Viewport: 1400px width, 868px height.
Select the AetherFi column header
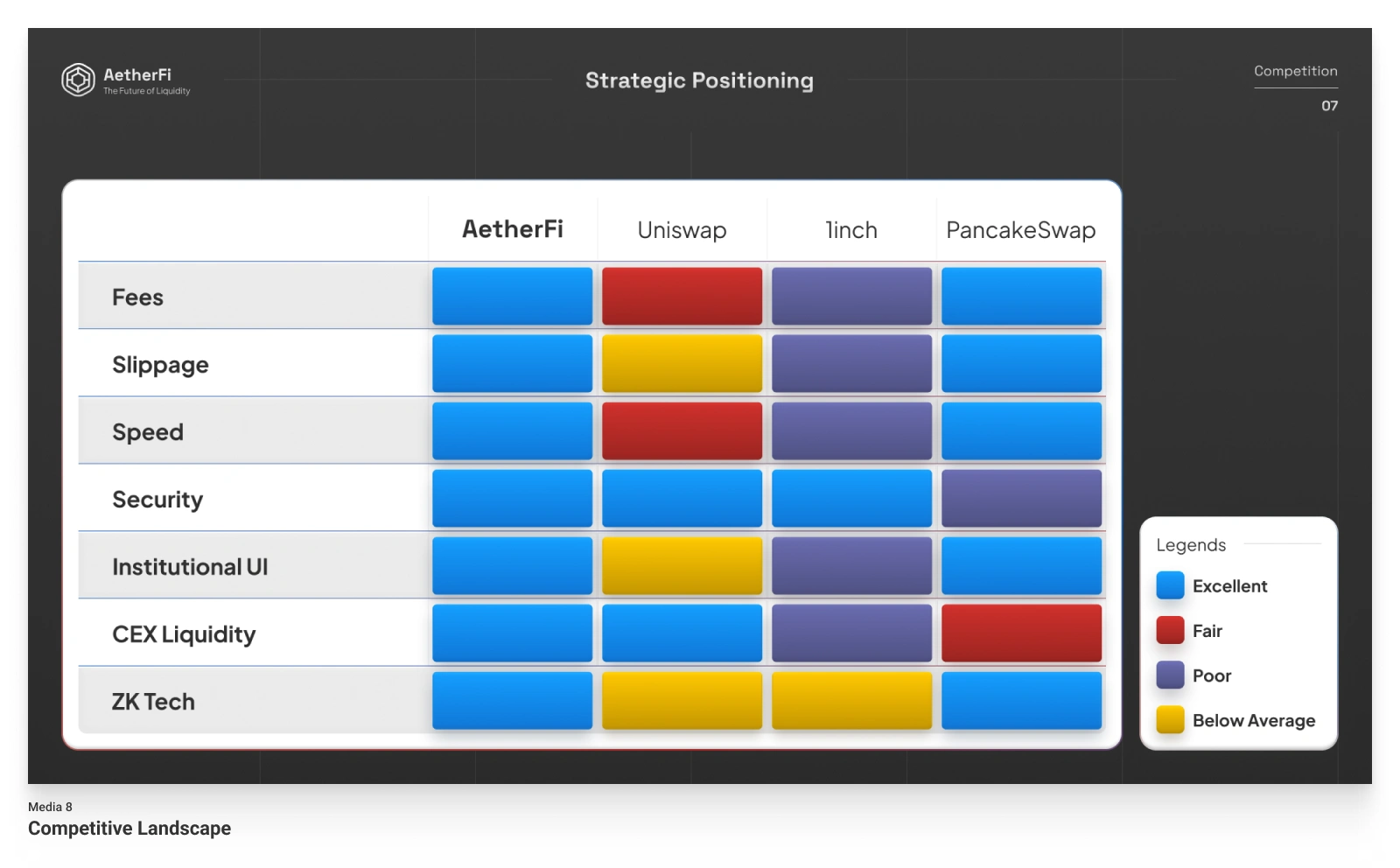pos(513,229)
